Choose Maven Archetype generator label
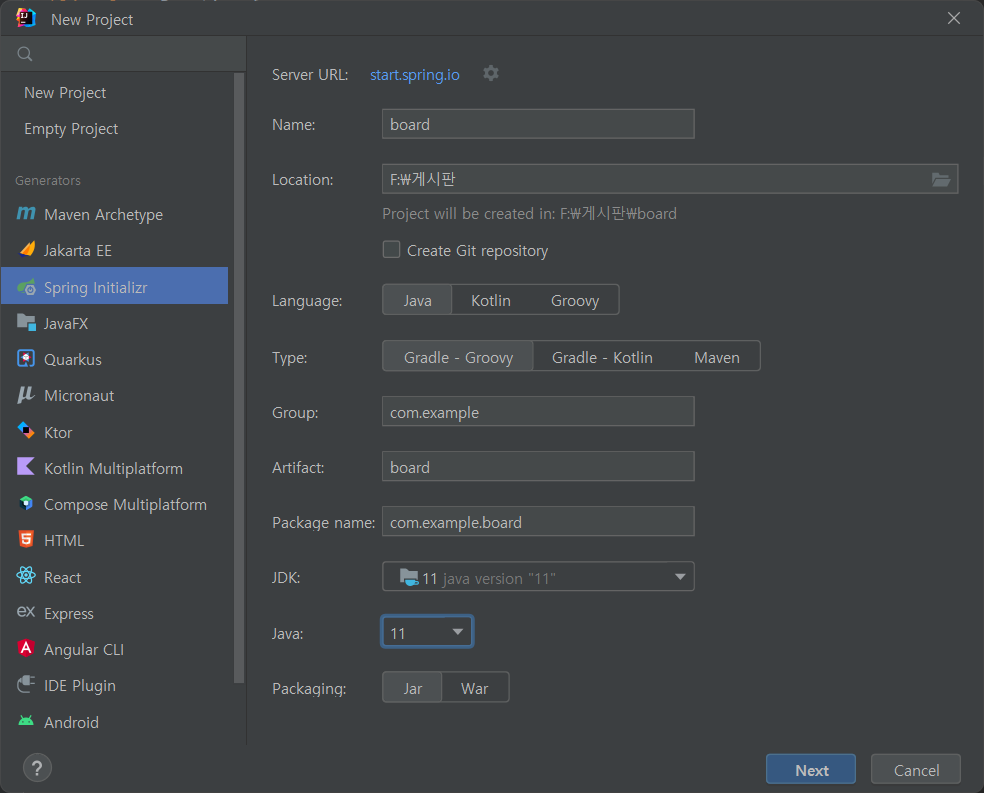Viewport: 984px width, 793px height. click(x=104, y=215)
